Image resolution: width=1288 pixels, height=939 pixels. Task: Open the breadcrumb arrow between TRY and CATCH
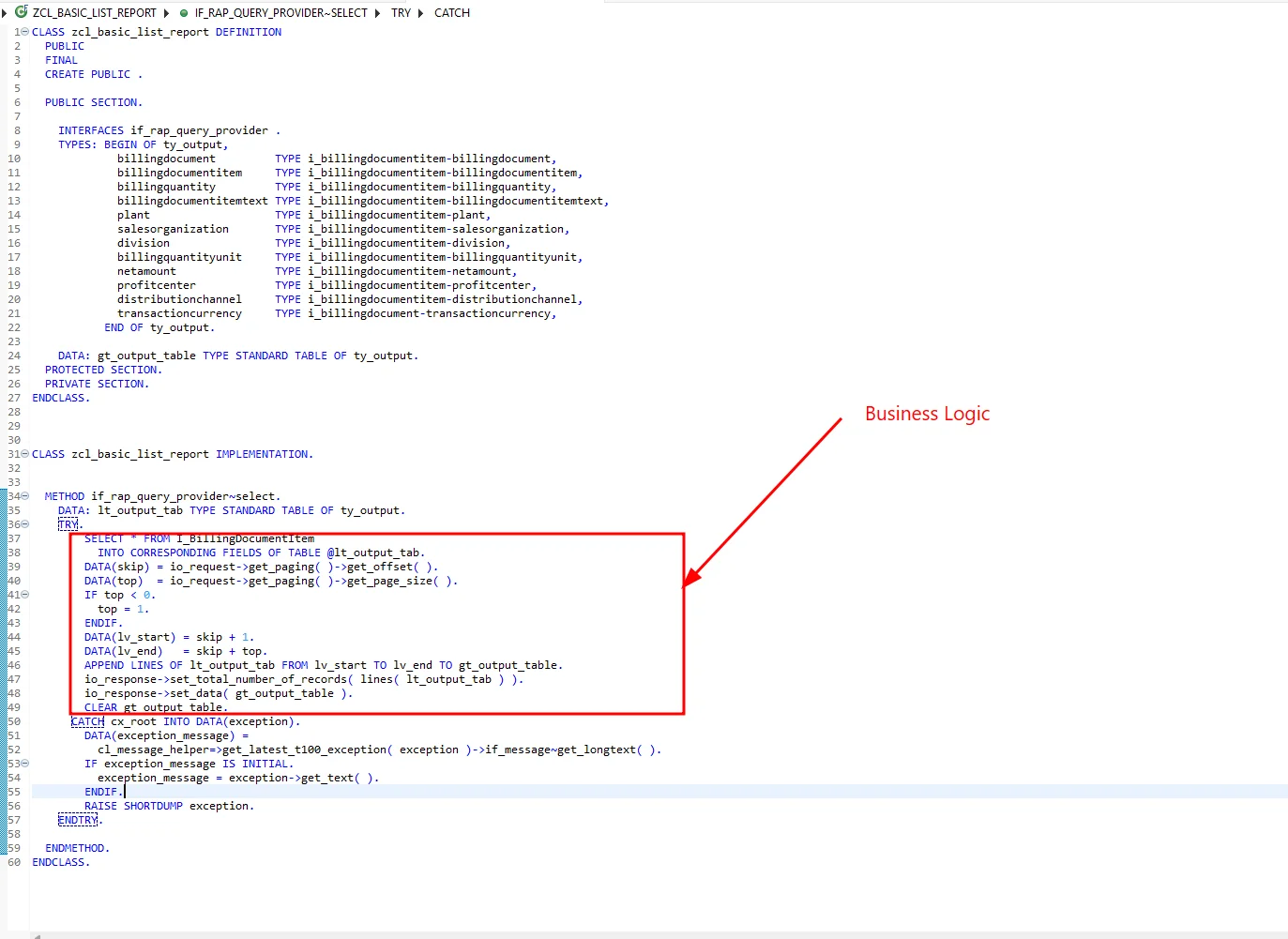[420, 13]
